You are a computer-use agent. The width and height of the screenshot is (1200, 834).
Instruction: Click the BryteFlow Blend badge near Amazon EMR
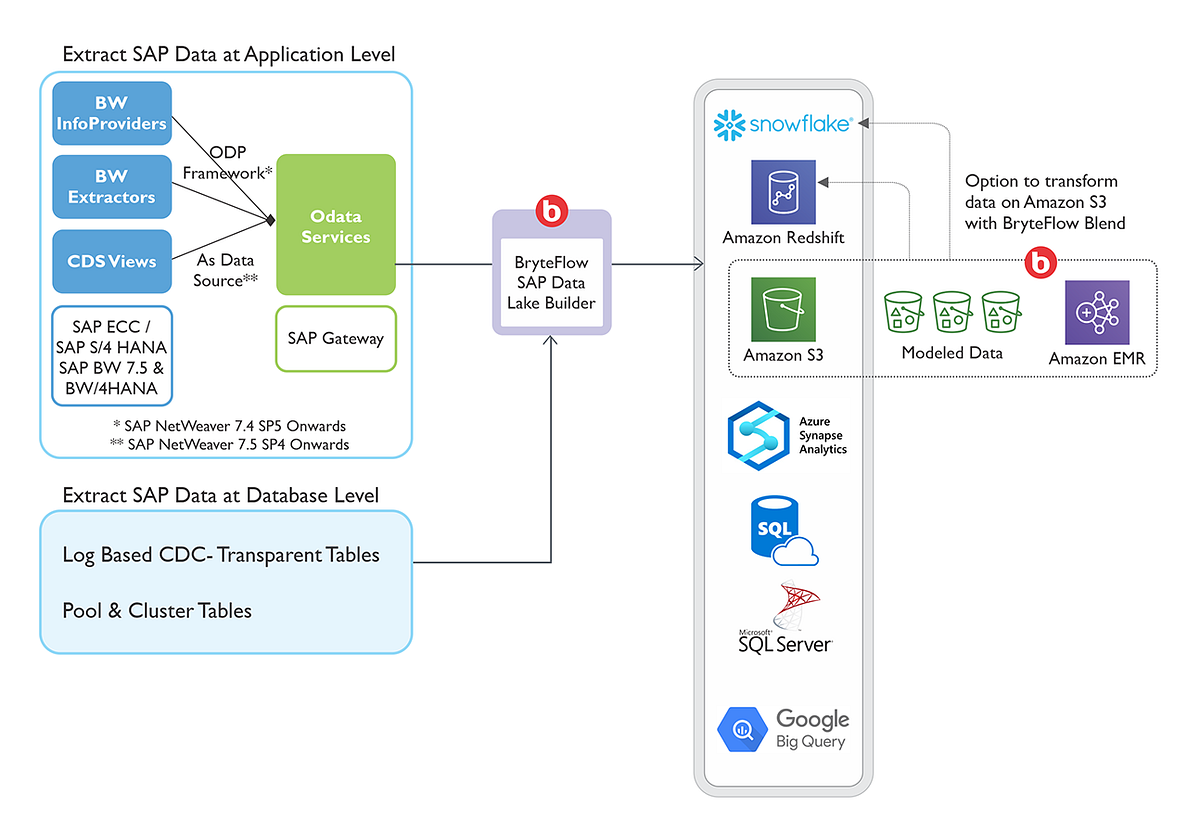[x=1040, y=262]
